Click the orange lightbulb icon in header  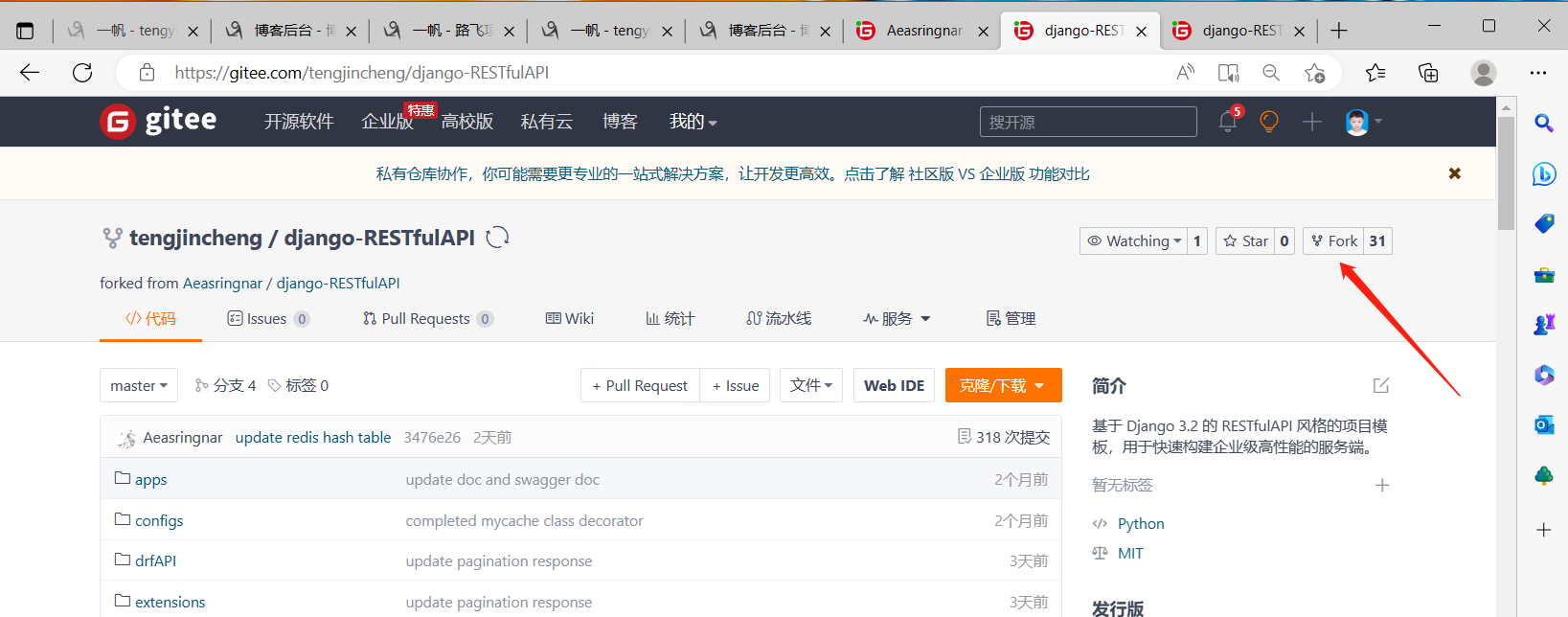coord(1269,122)
